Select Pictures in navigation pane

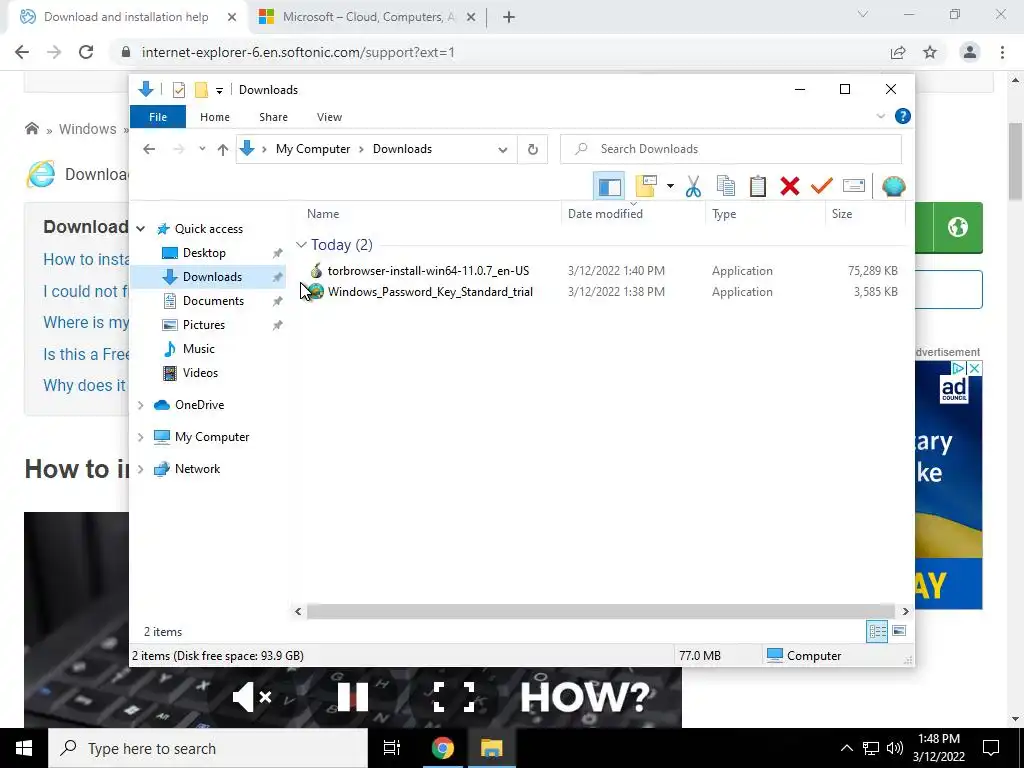coord(204,325)
